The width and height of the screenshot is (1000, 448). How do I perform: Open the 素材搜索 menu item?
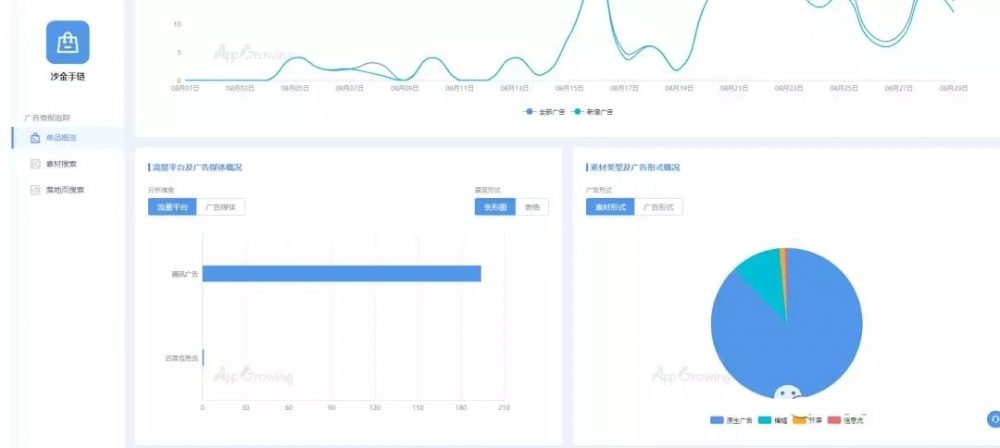pos(62,163)
